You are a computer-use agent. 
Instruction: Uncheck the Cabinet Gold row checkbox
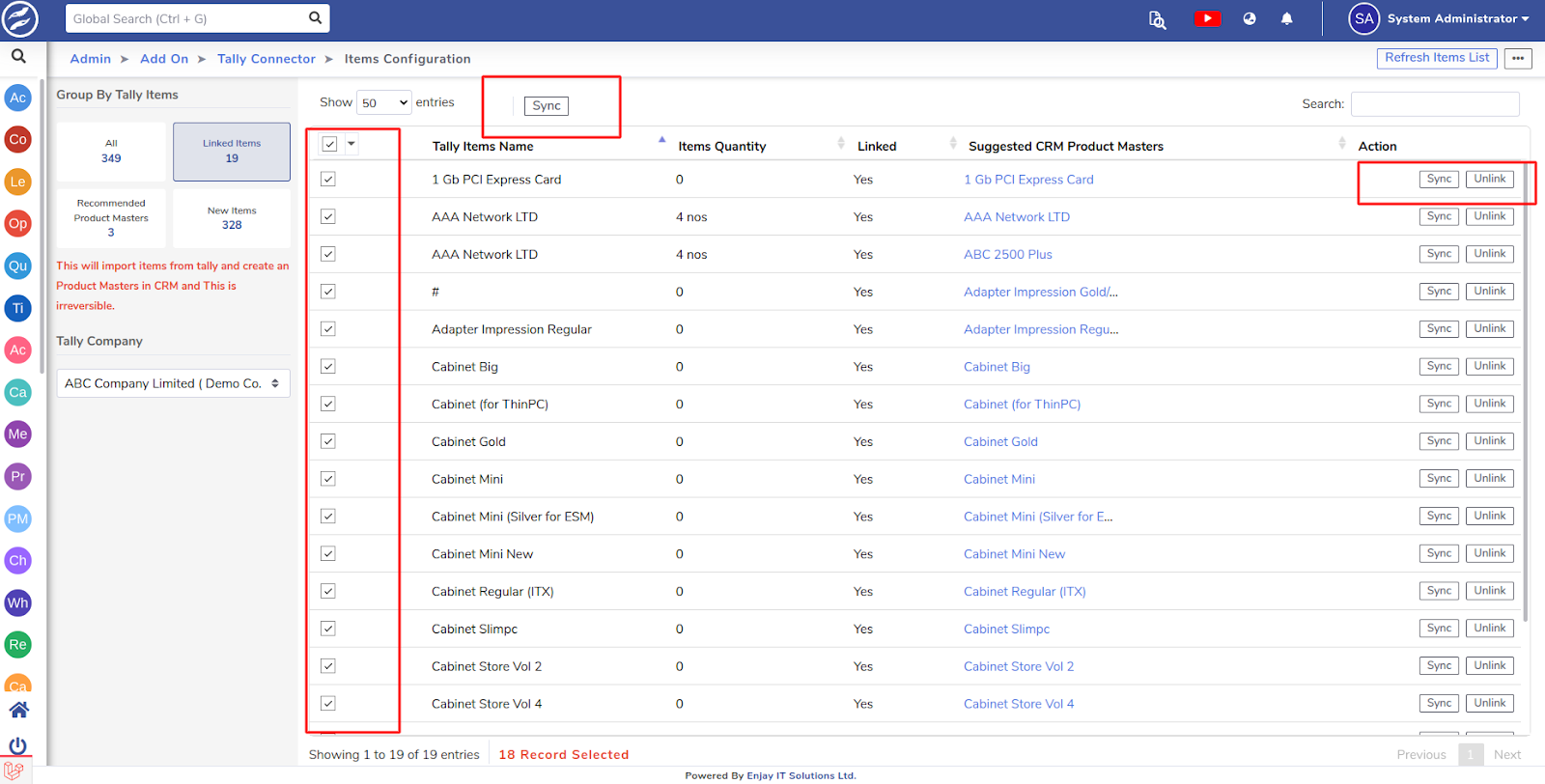pos(328,441)
